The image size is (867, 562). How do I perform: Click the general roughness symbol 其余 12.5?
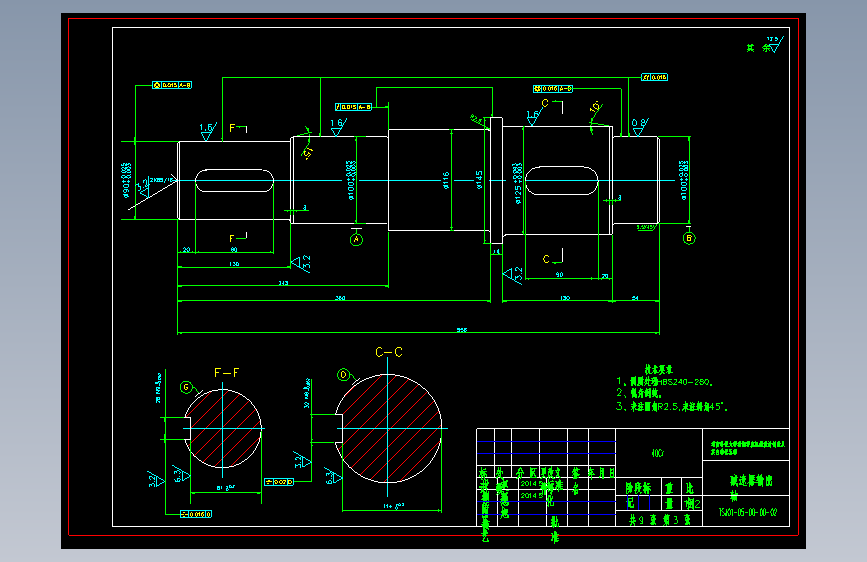tap(765, 45)
